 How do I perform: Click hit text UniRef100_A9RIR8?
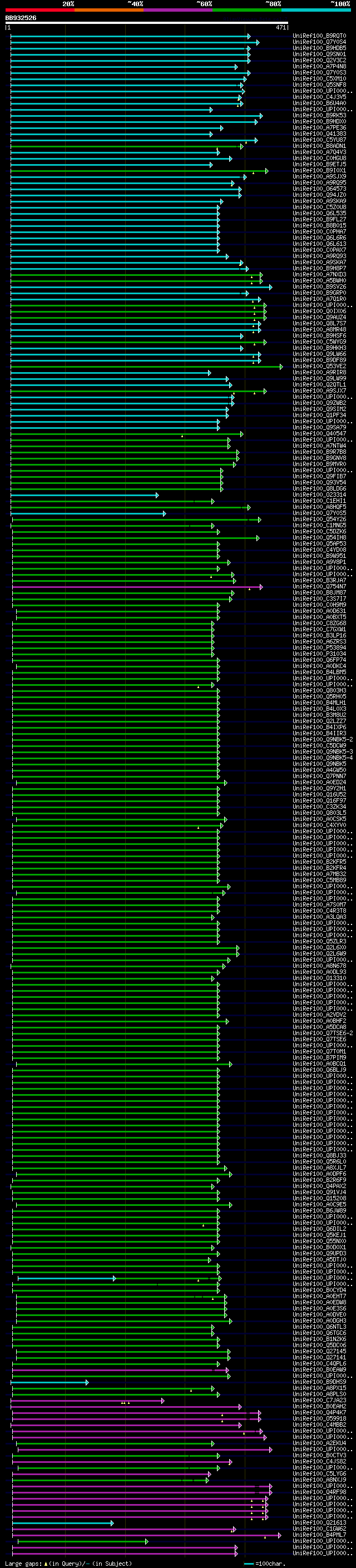click(x=319, y=372)
